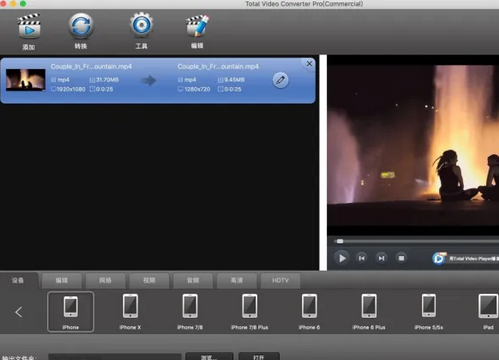
Task: Switch to the 编辑 tab in format bar
Action: pos(62,281)
